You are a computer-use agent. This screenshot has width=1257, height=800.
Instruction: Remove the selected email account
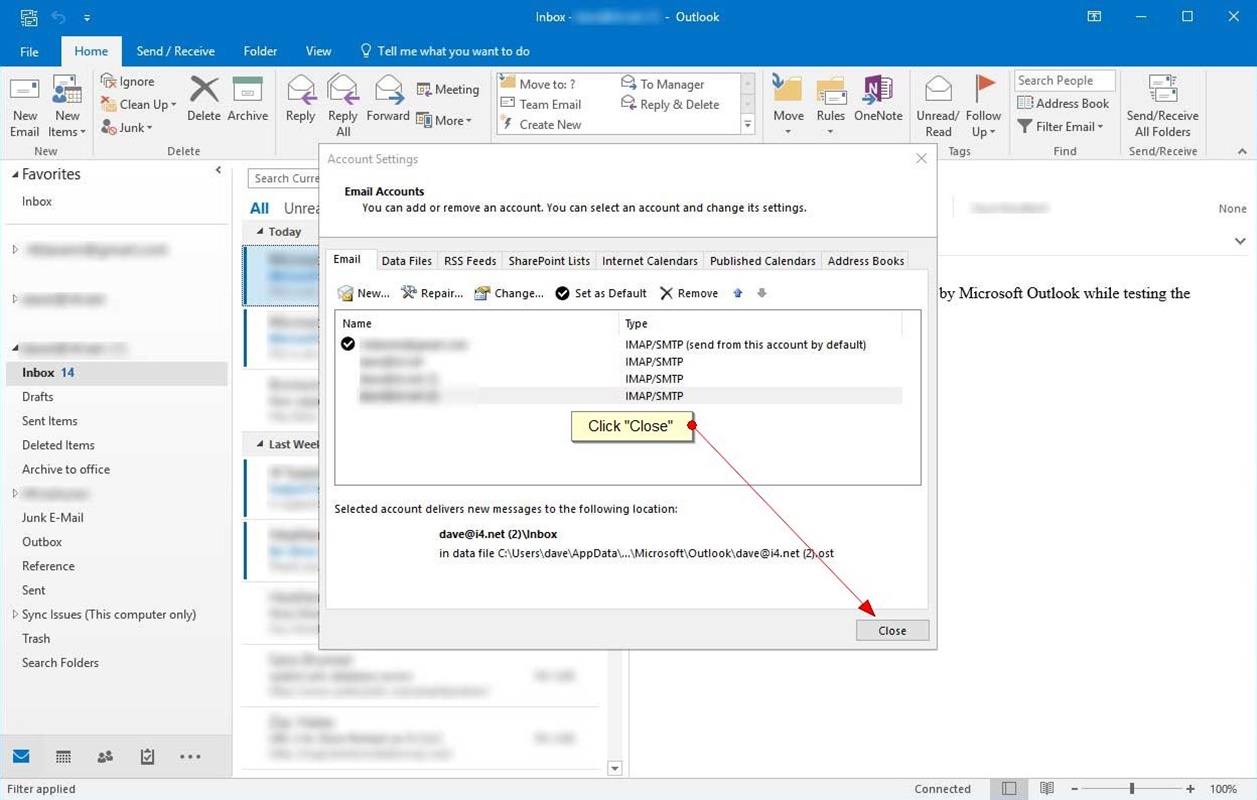689,293
